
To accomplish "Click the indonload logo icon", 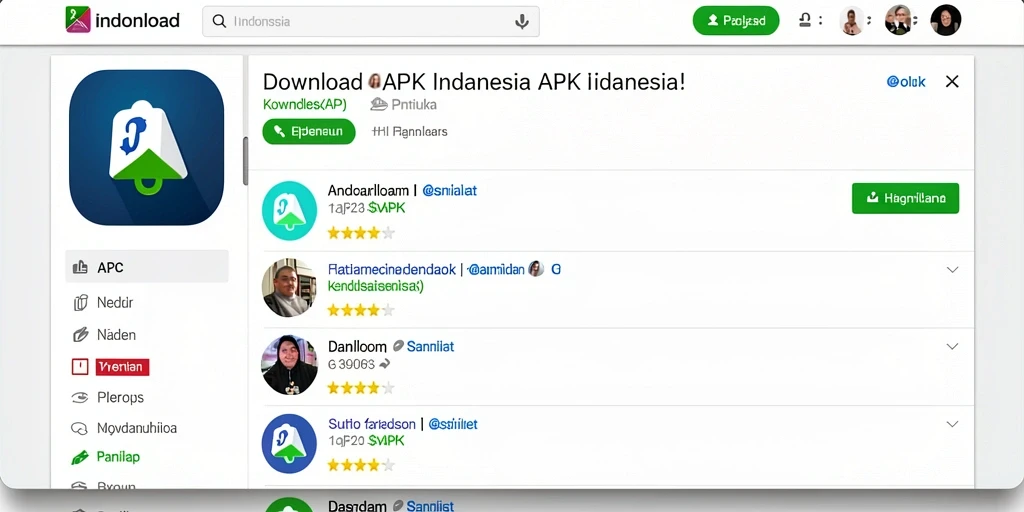I will pos(78,20).
